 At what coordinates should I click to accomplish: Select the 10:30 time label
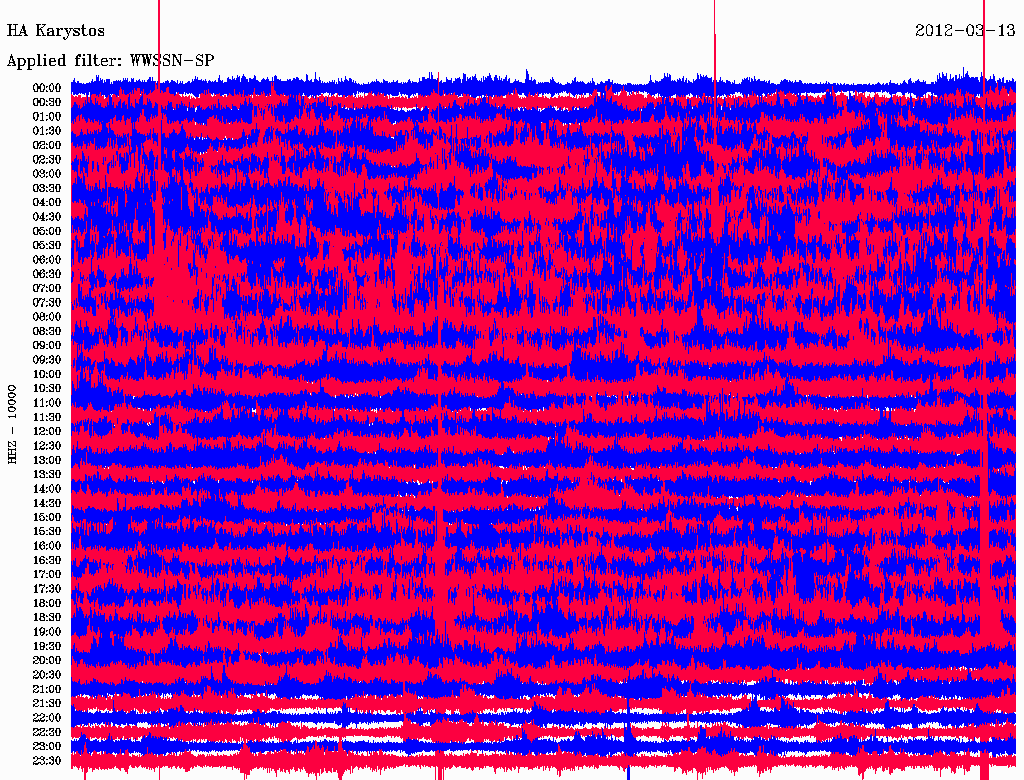click(47, 388)
